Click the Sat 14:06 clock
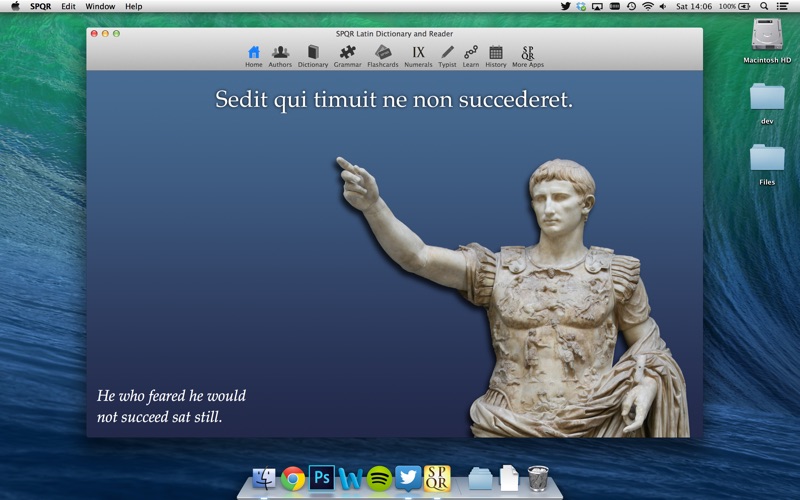The image size is (800, 500). (x=694, y=6)
